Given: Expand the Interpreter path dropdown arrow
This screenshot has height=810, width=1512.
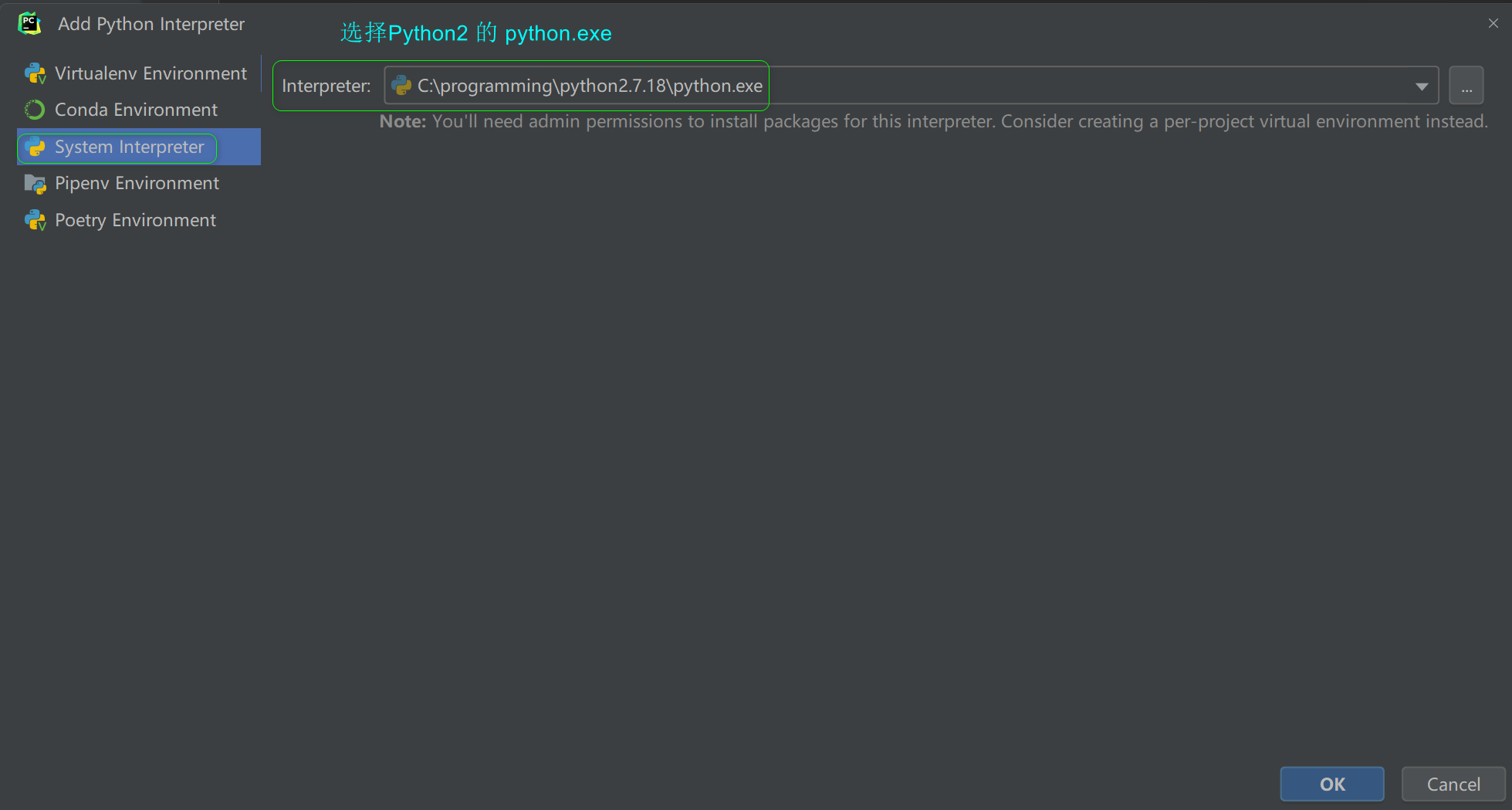Looking at the screenshot, I should (x=1422, y=86).
